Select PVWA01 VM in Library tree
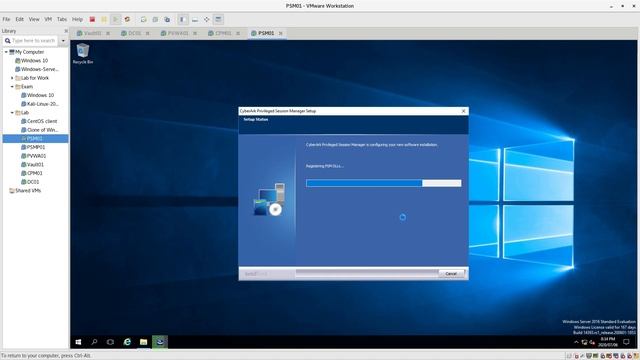 (33, 156)
